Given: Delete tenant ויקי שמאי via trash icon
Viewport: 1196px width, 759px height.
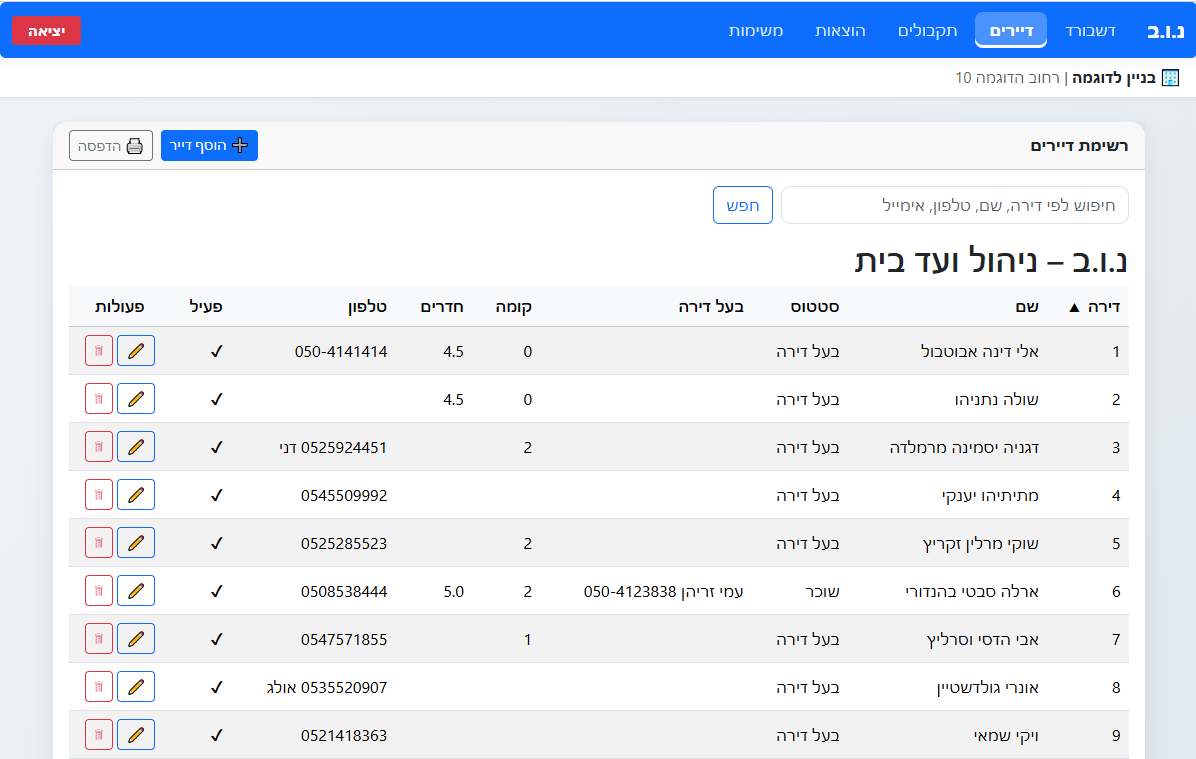Looking at the screenshot, I should click(x=98, y=734).
